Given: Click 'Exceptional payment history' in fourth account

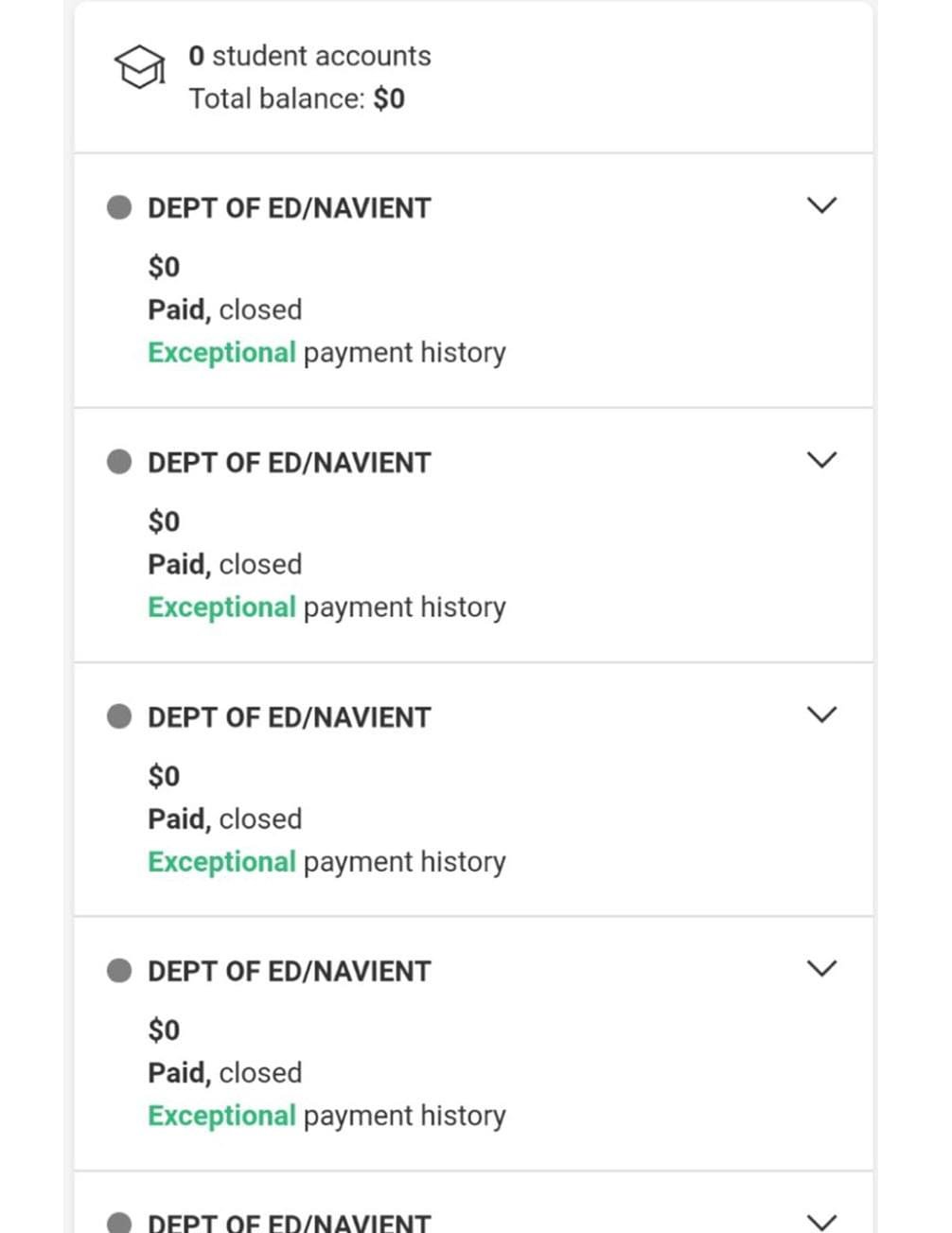Looking at the screenshot, I should coord(326,1117).
